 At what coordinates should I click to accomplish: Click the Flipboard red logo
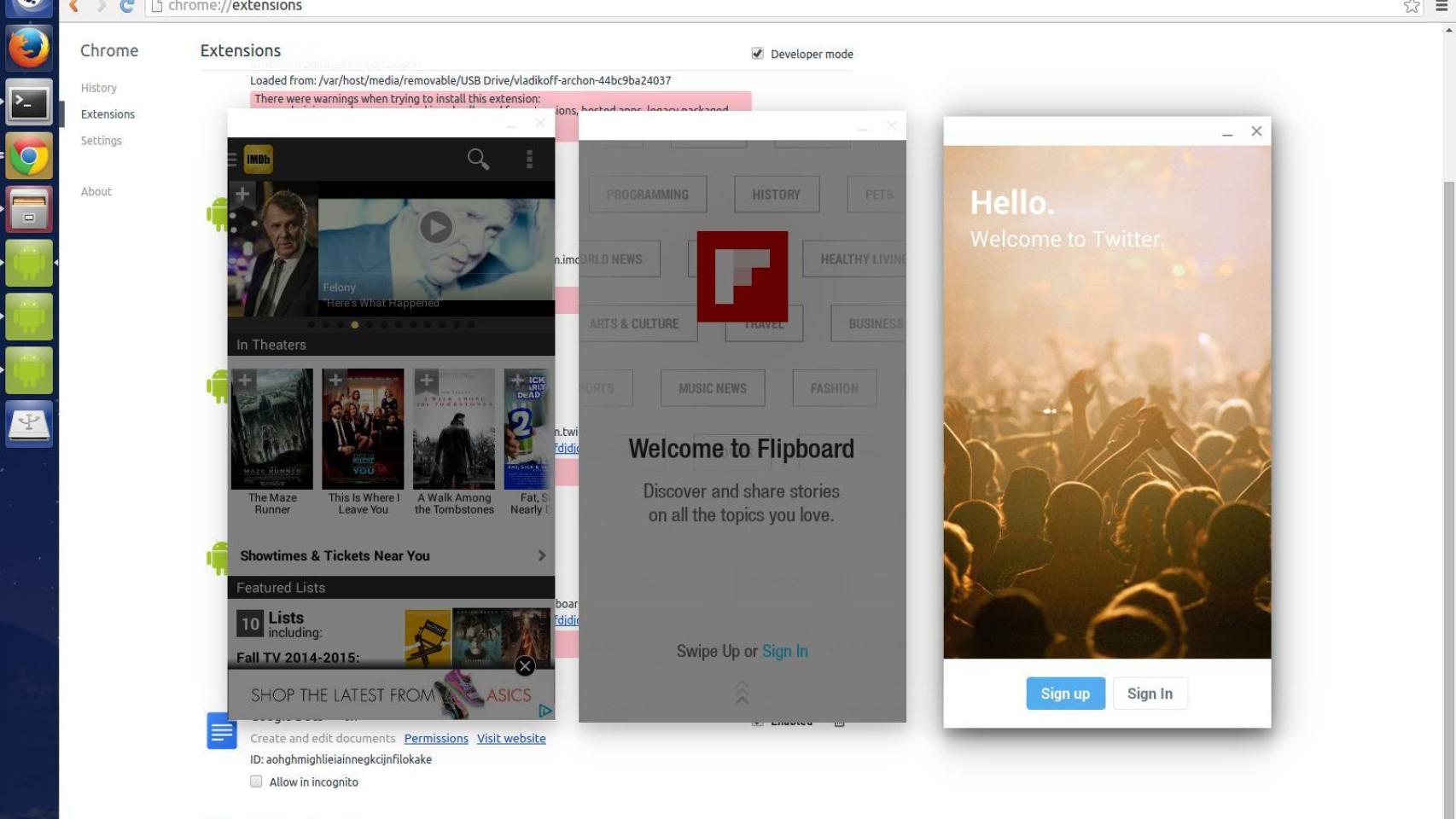pyautogui.click(x=743, y=276)
